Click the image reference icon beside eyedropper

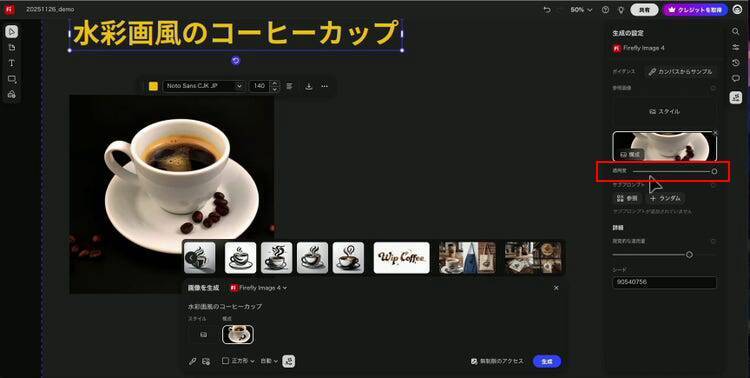206,361
